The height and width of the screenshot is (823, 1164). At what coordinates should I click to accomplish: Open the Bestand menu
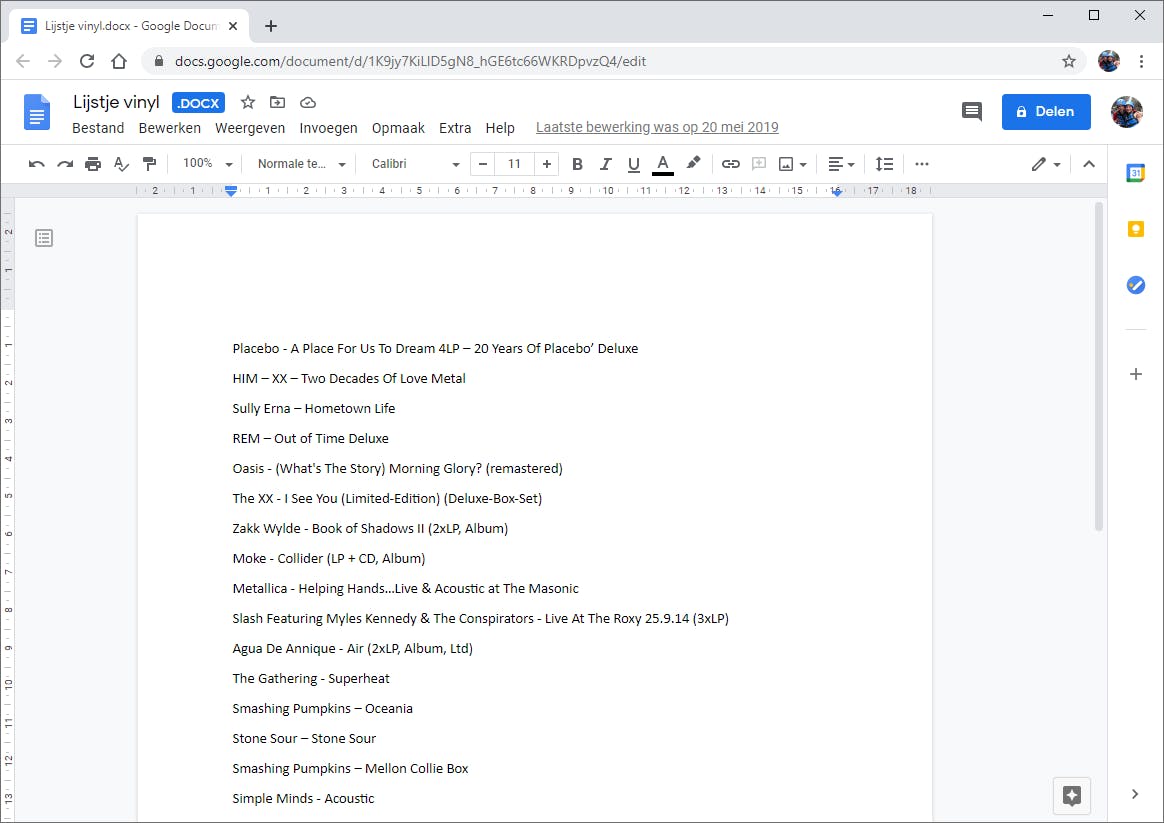[98, 128]
